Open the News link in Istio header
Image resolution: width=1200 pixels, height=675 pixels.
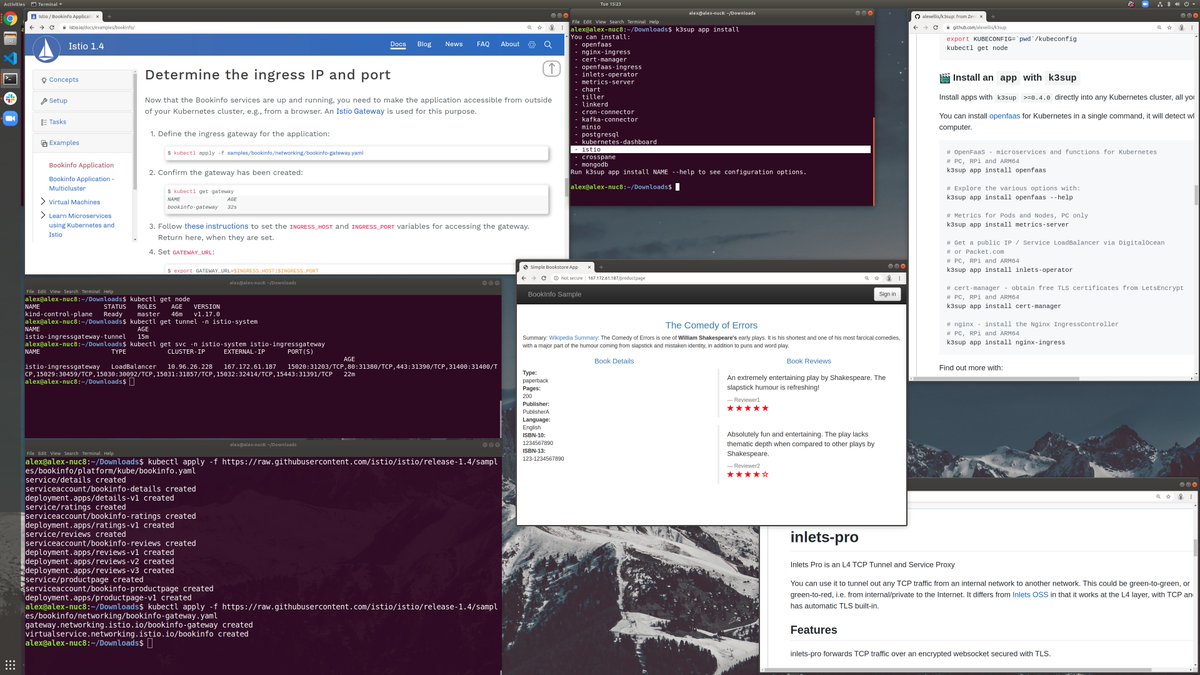[454, 44]
